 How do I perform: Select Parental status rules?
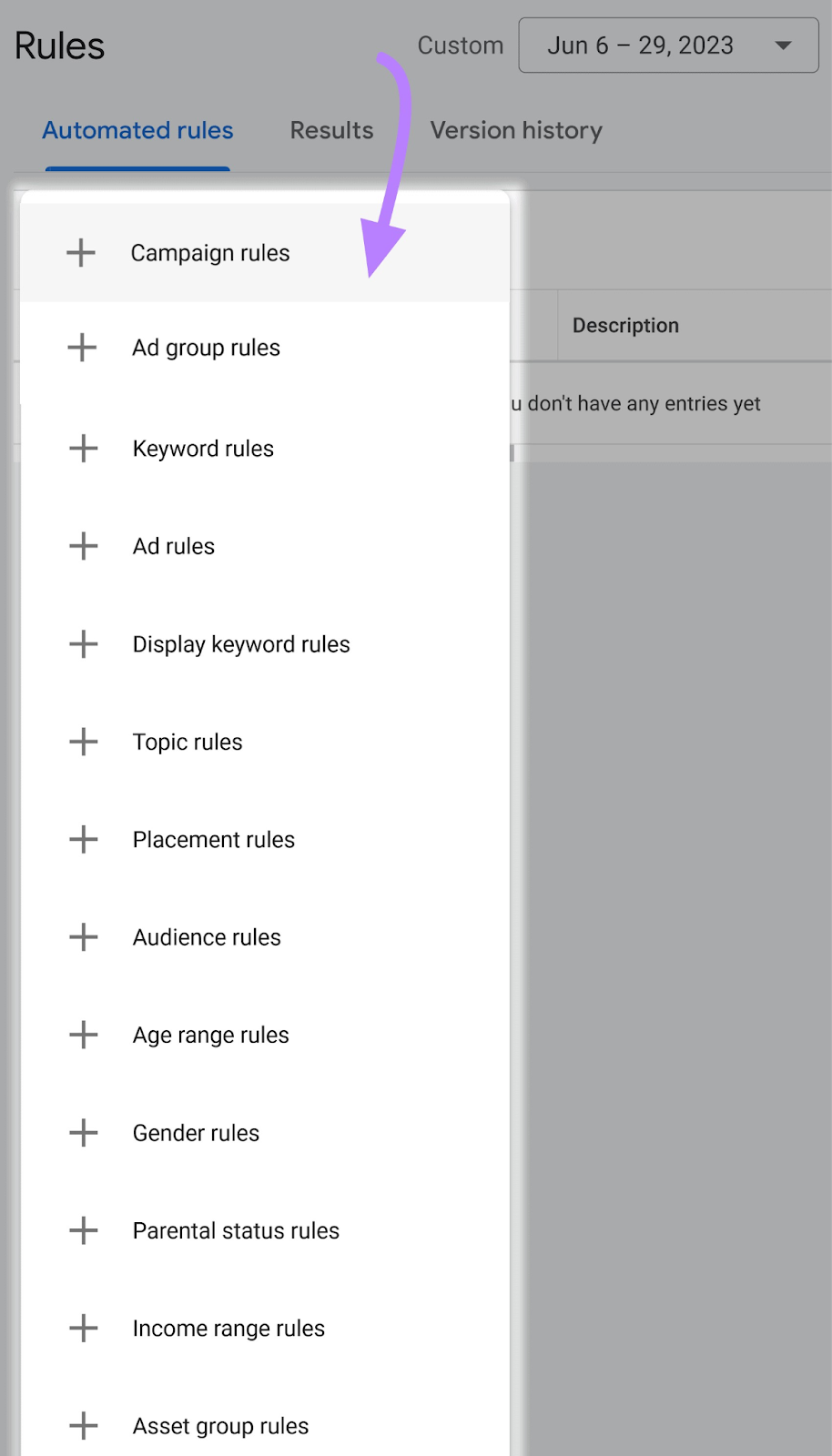click(x=236, y=1230)
